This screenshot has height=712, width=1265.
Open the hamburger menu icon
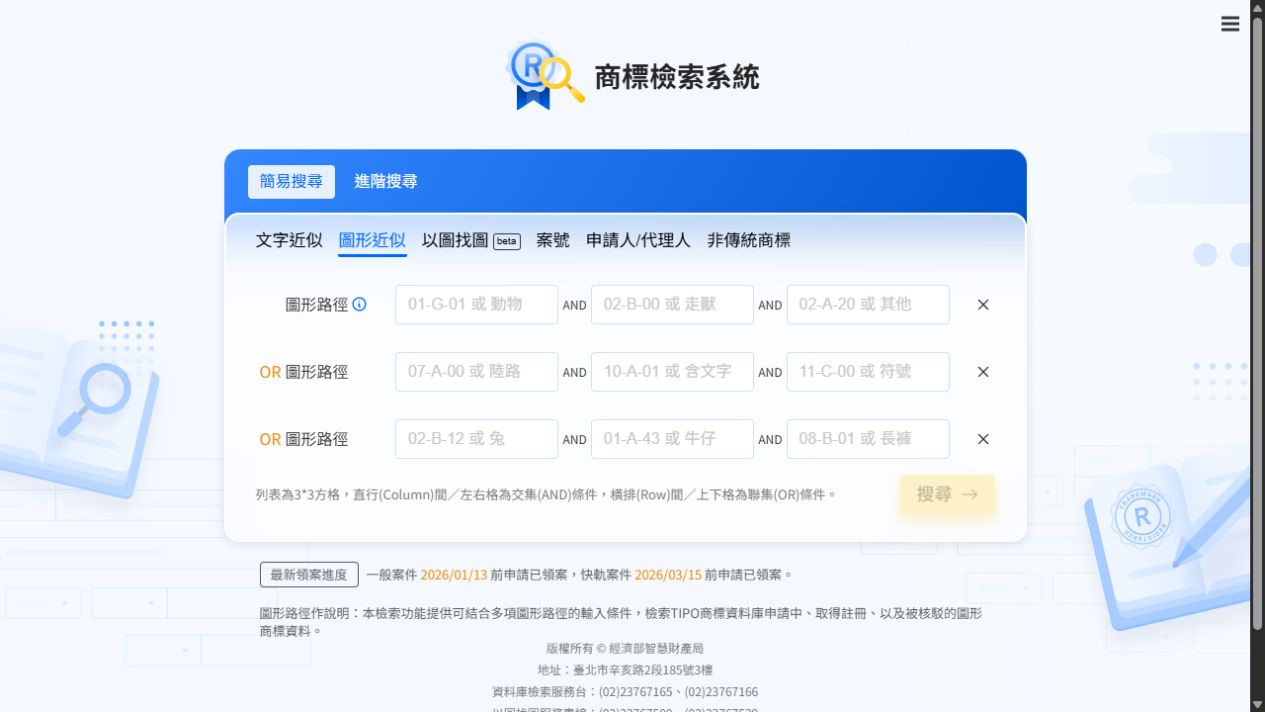click(1230, 24)
